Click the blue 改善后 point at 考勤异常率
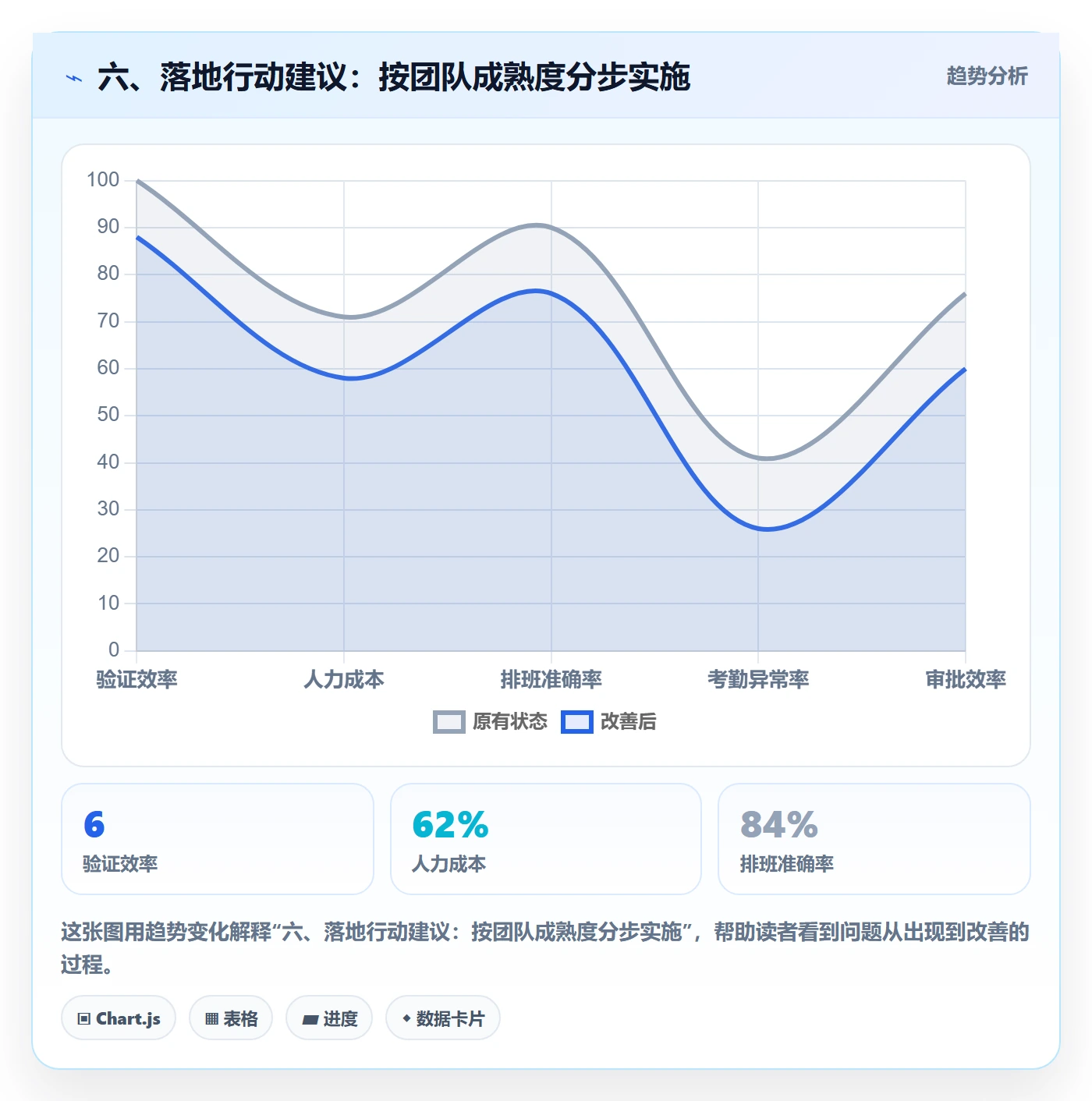 pyautogui.click(x=758, y=528)
